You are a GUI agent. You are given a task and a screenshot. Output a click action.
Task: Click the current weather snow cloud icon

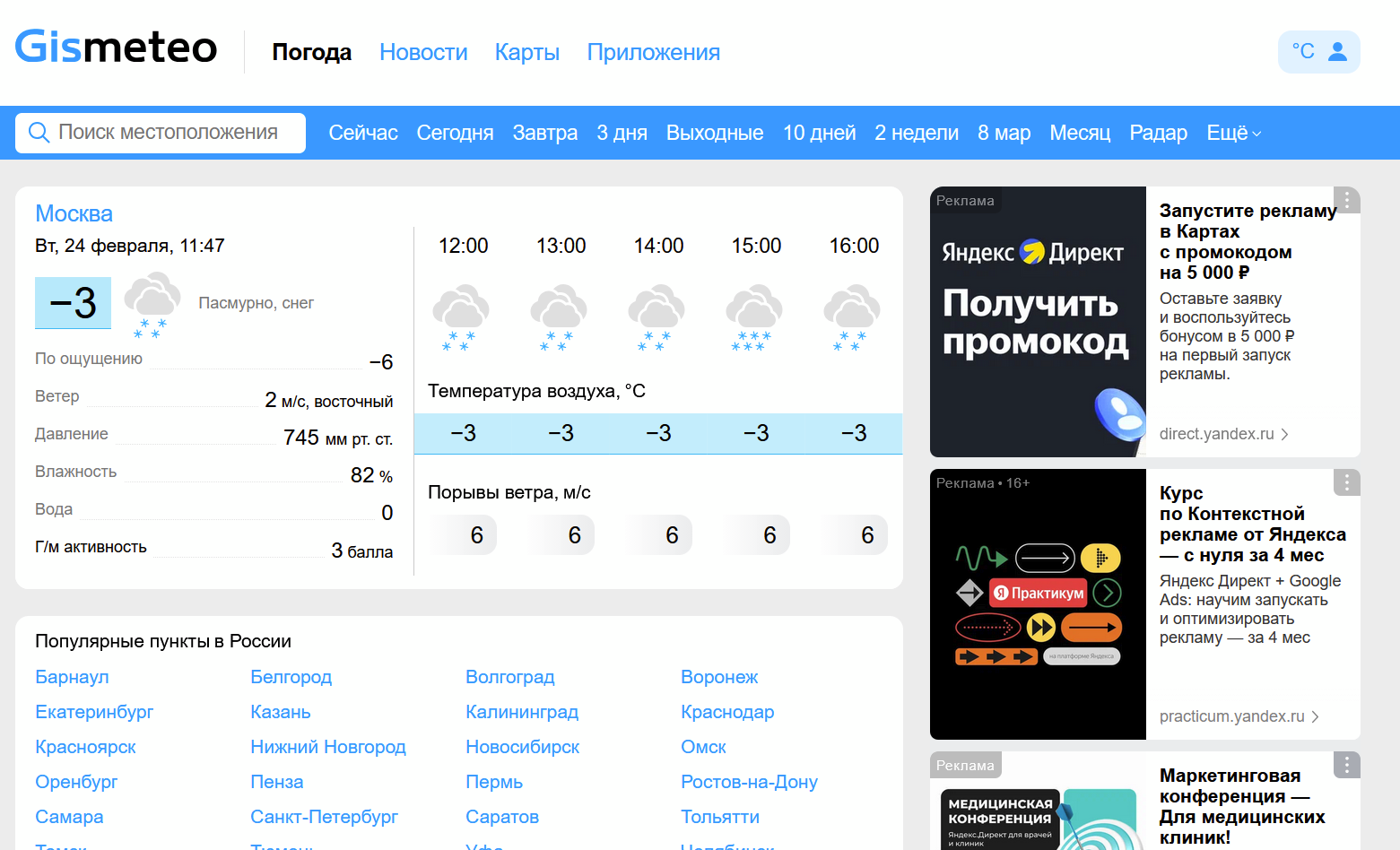[152, 305]
